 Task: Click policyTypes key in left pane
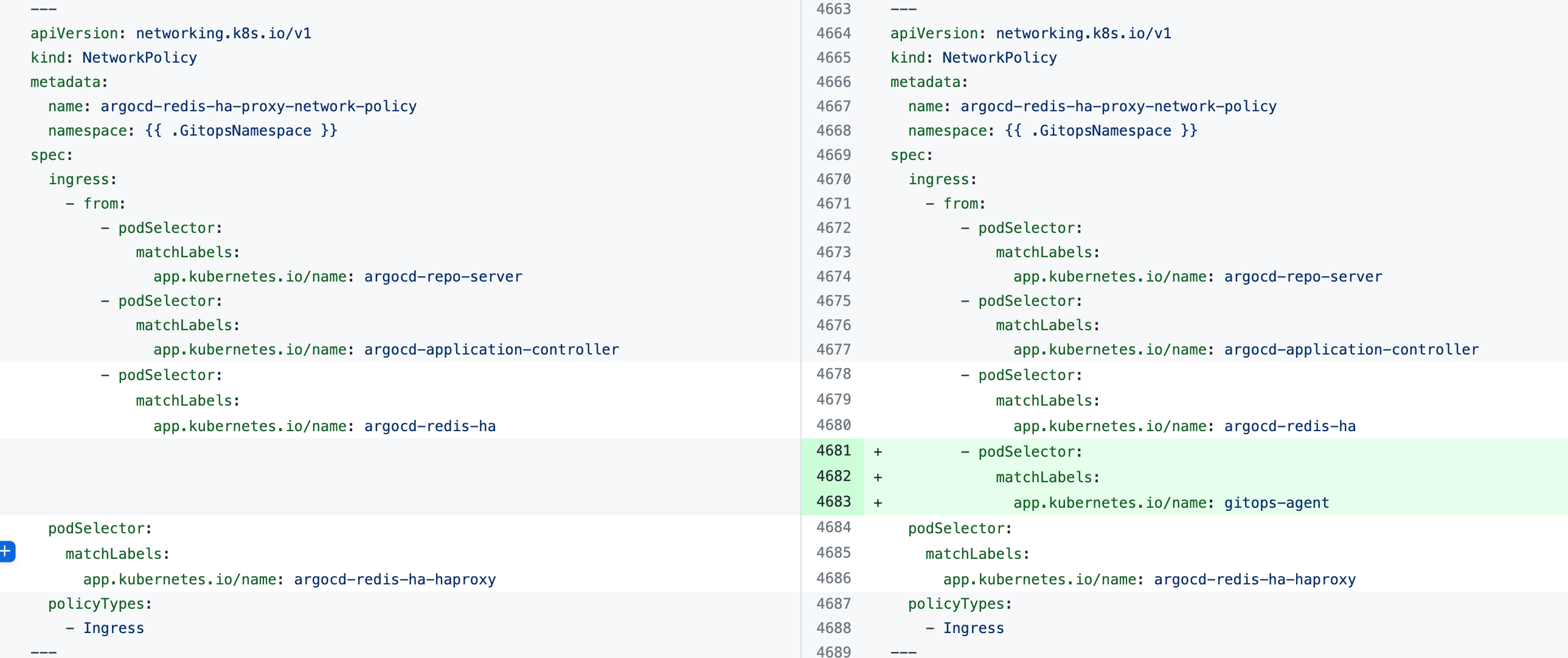[99, 604]
